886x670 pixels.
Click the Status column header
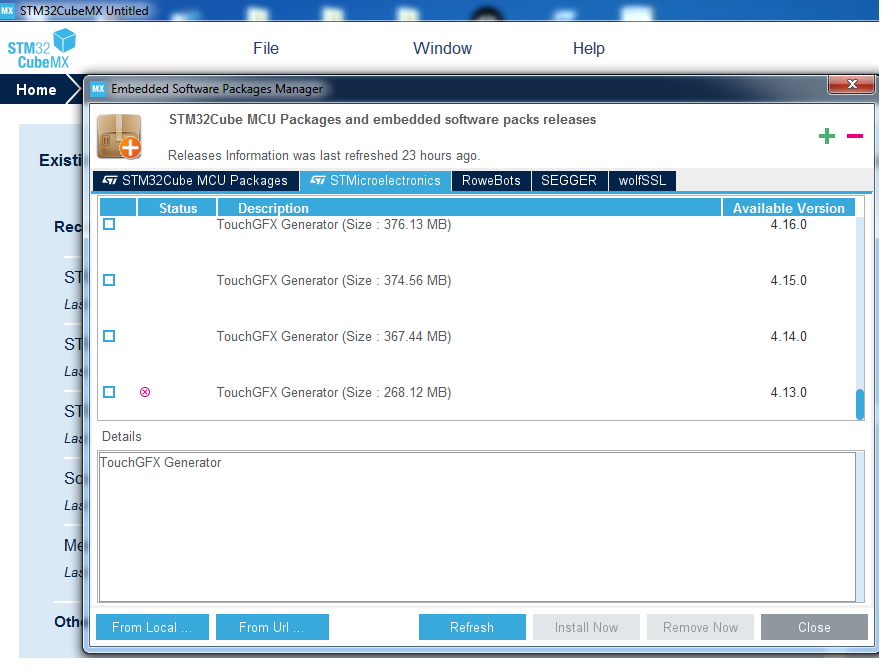coord(177,208)
